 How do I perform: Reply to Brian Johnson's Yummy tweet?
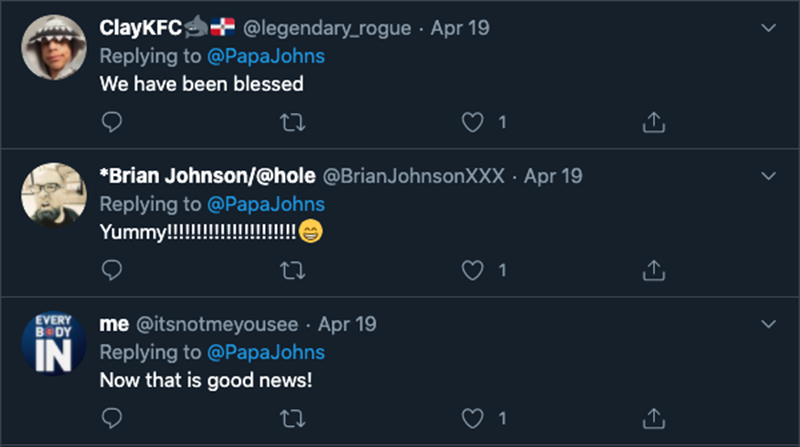pyautogui.click(x=112, y=270)
